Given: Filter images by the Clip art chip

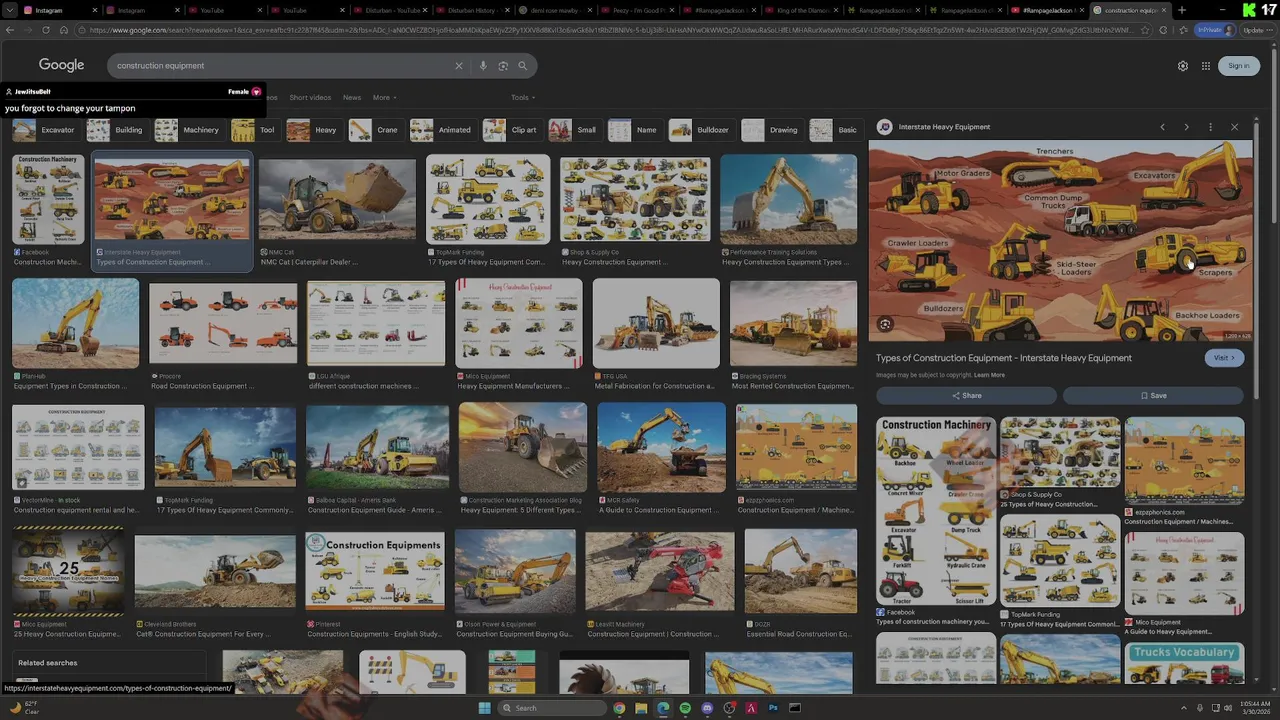Looking at the screenshot, I should point(511,130).
